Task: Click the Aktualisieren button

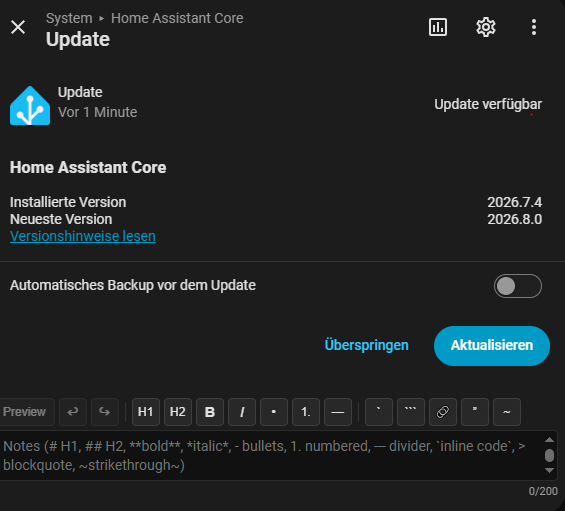Action: click(x=492, y=346)
